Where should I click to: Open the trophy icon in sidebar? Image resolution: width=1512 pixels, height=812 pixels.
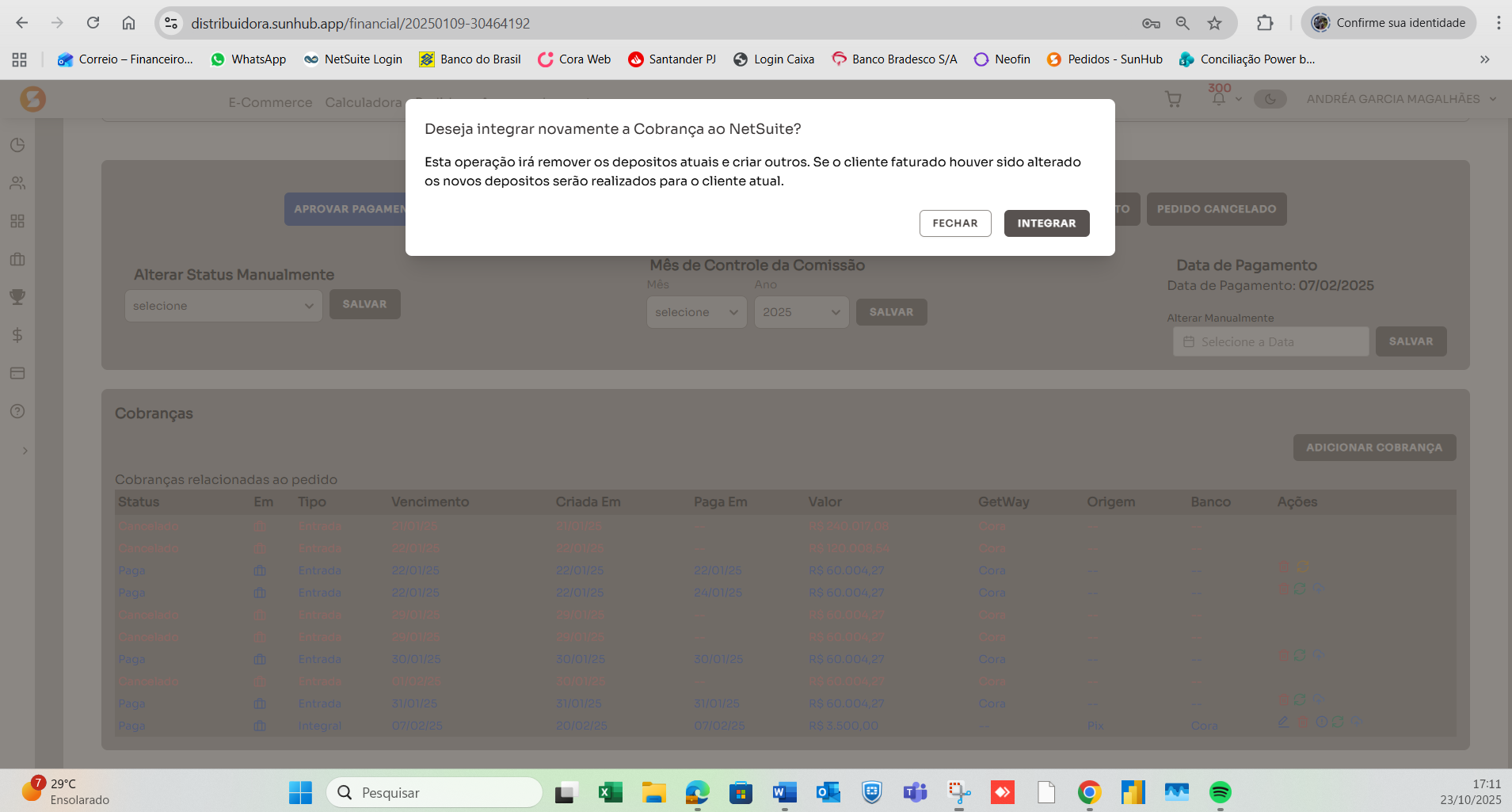coord(17,297)
